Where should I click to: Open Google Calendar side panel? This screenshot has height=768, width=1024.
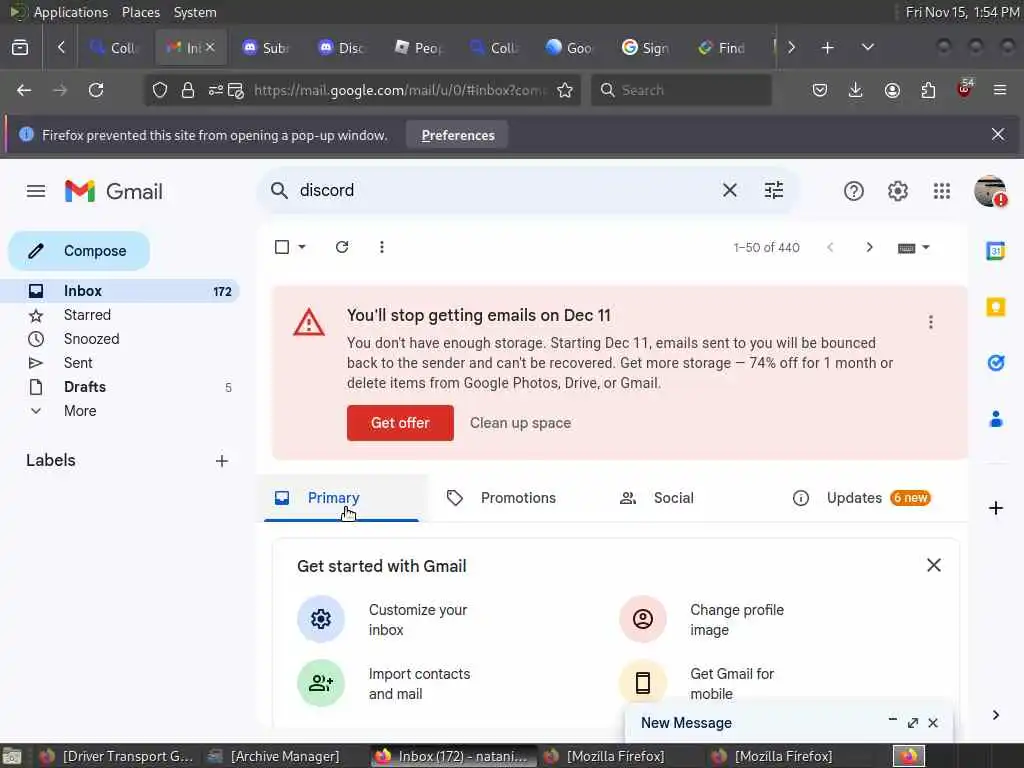tap(995, 251)
